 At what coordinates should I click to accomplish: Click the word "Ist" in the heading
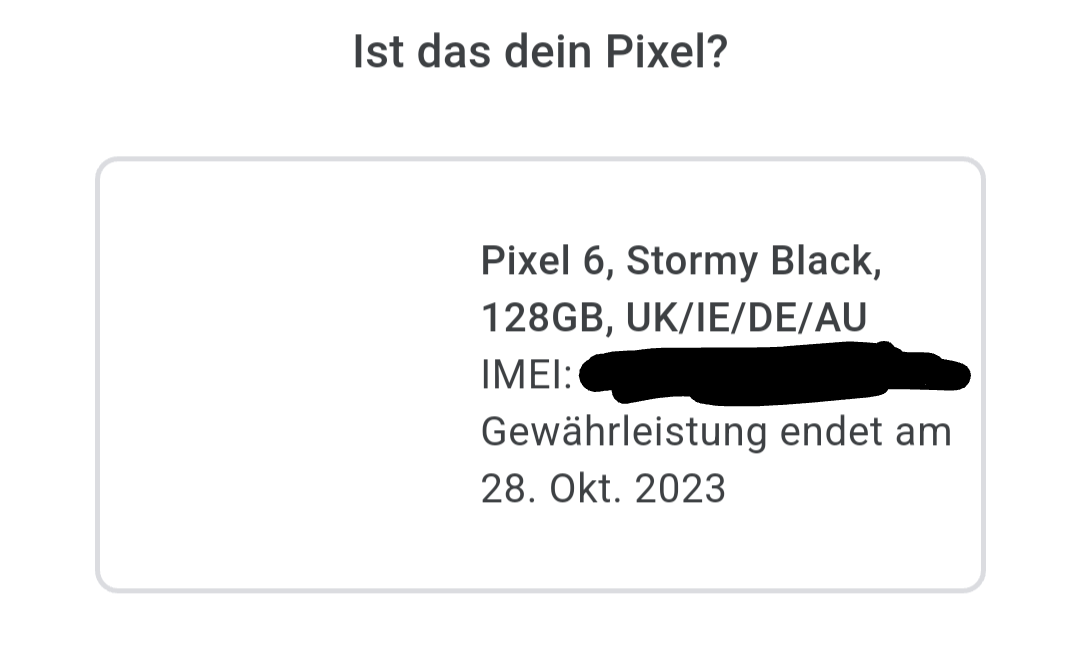(x=378, y=52)
